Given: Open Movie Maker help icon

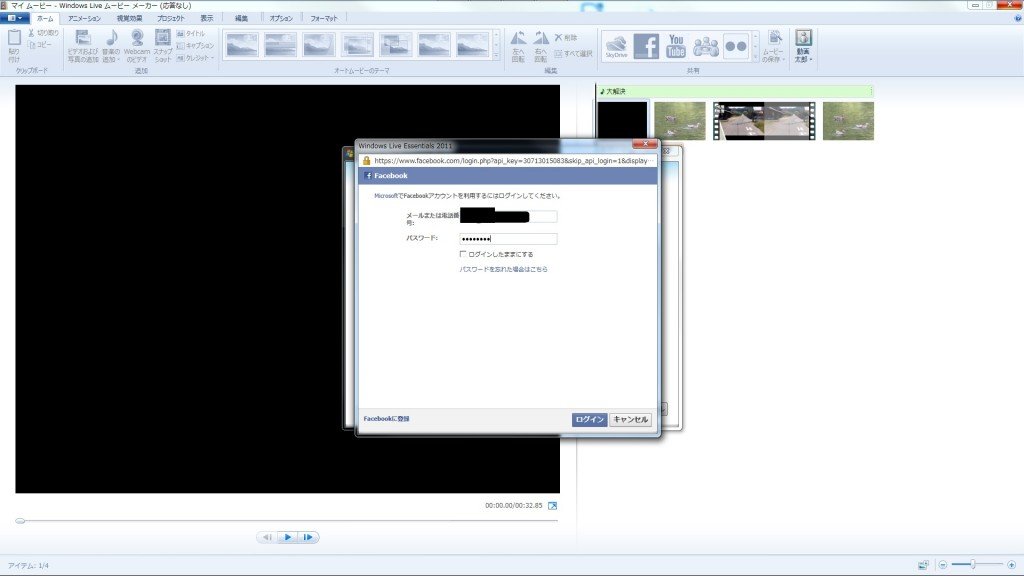Looking at the screenshot, I should (1018, 18).
